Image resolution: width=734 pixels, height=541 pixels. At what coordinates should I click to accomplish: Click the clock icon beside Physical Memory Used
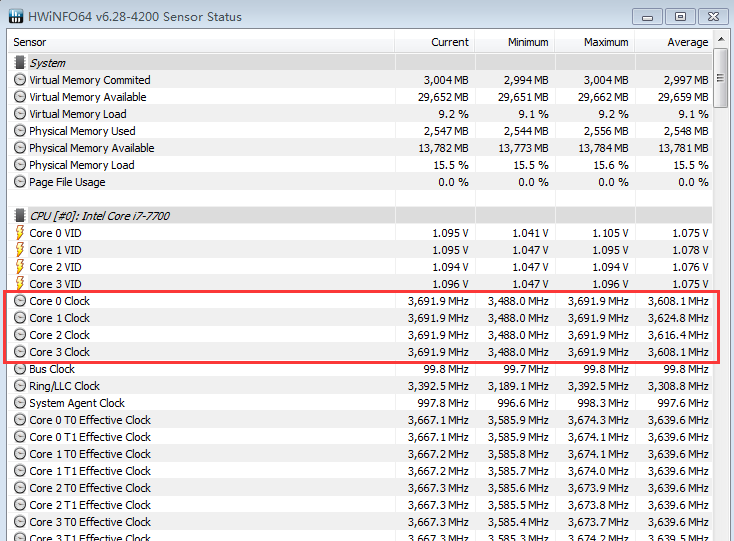coord(20,131)
